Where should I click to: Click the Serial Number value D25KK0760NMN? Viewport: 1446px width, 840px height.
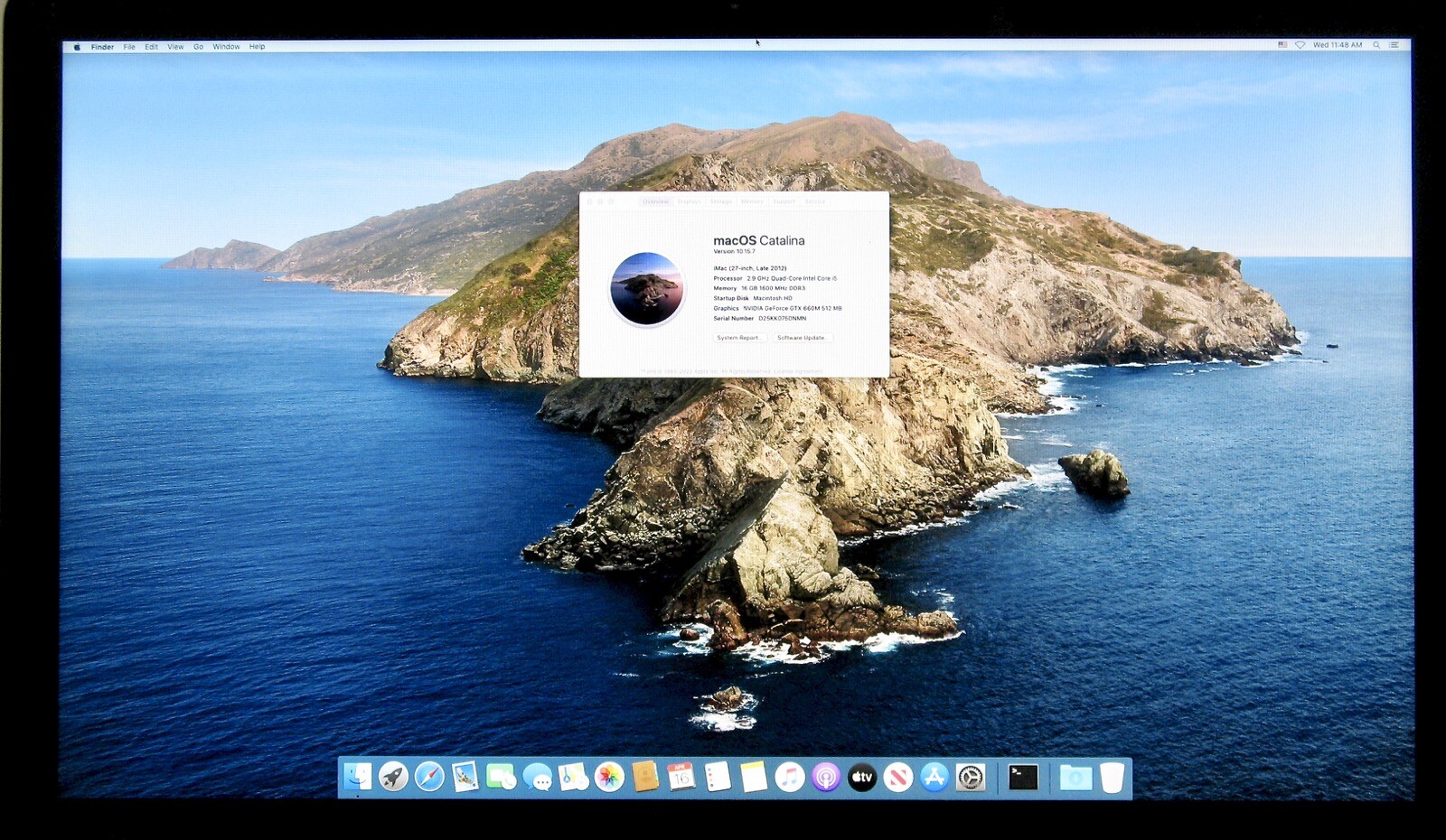pos(782,319)
